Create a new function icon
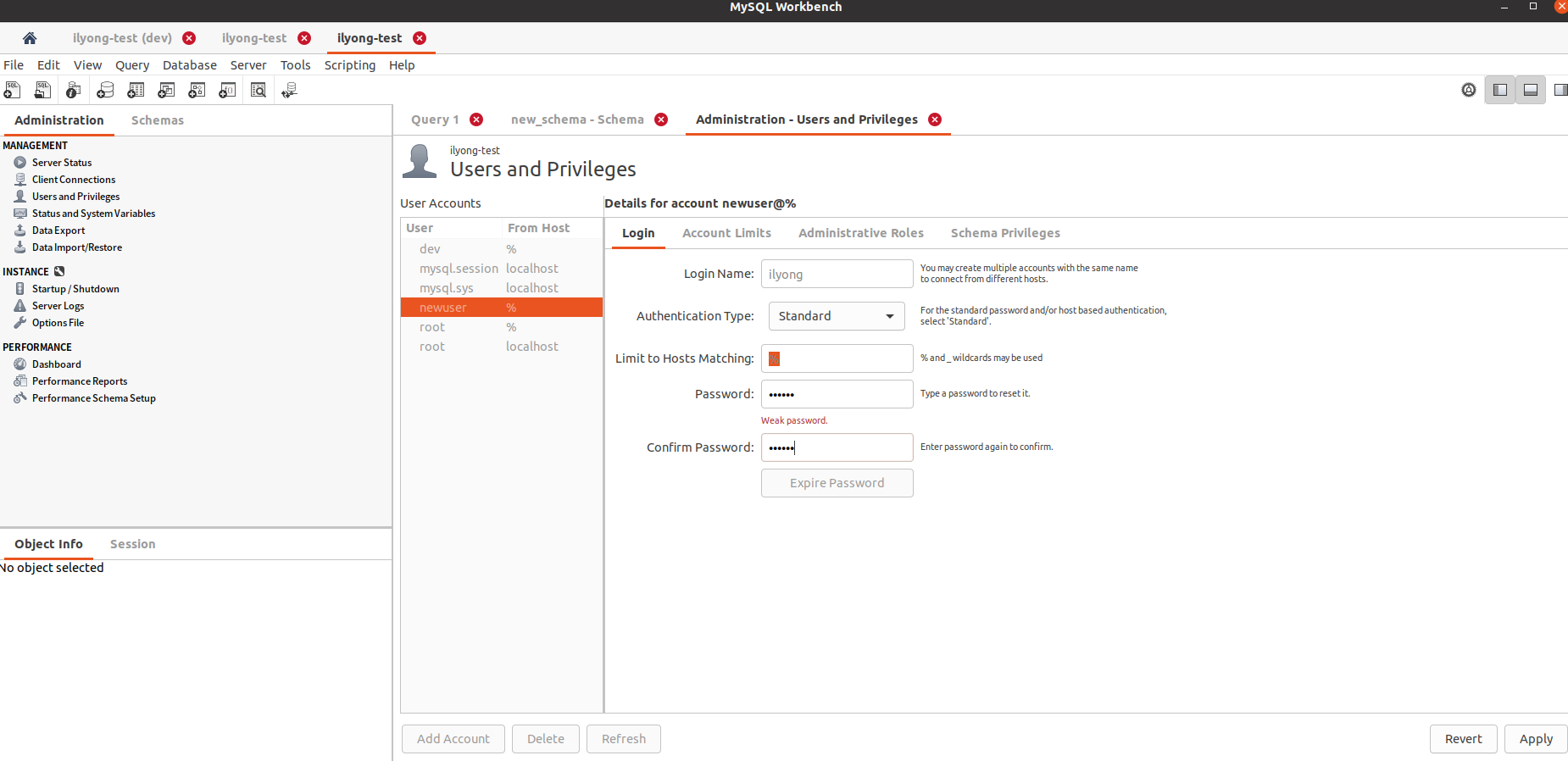Screen dimensions: 1568x761 pyautogui.click(x=227, y=90)
